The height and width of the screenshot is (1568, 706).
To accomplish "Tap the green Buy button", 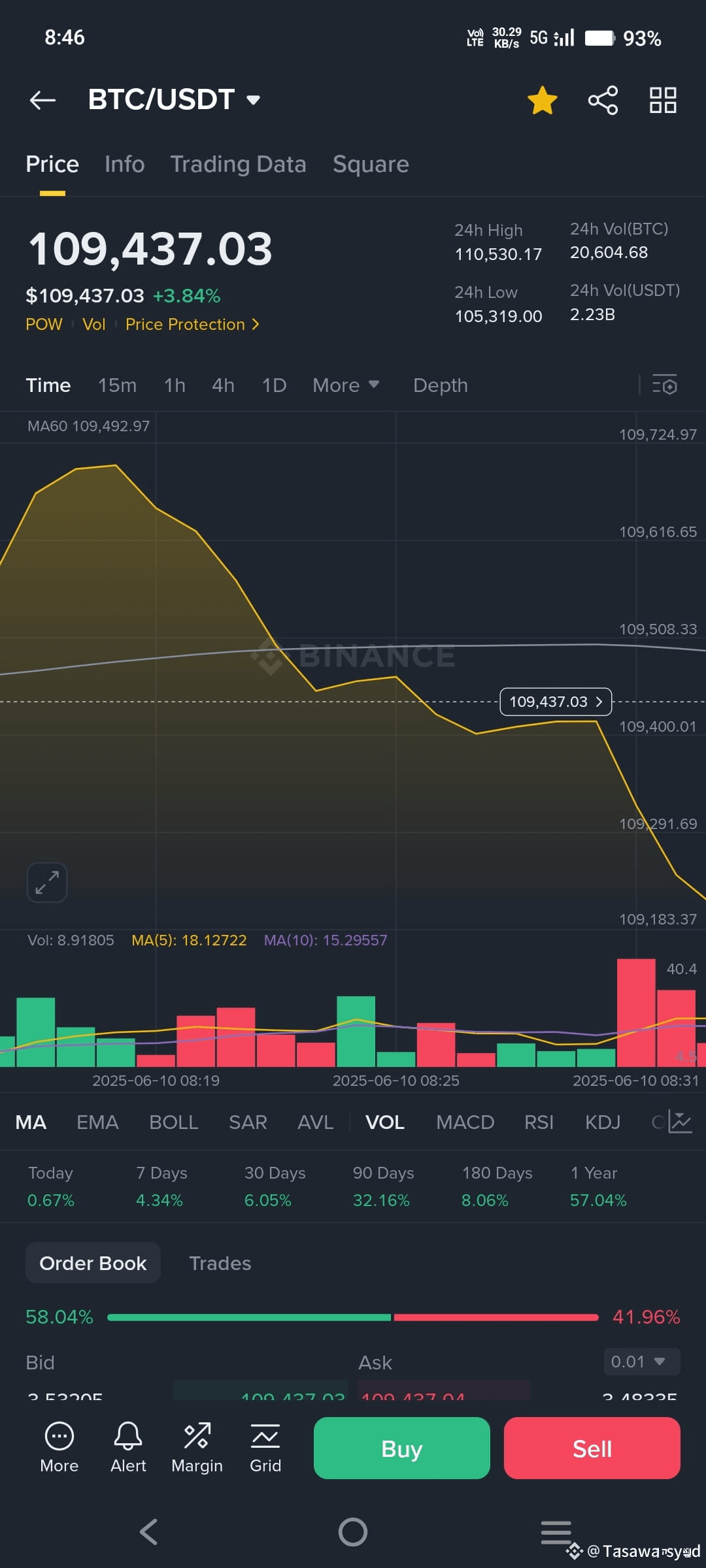I will pos(402,1448).
